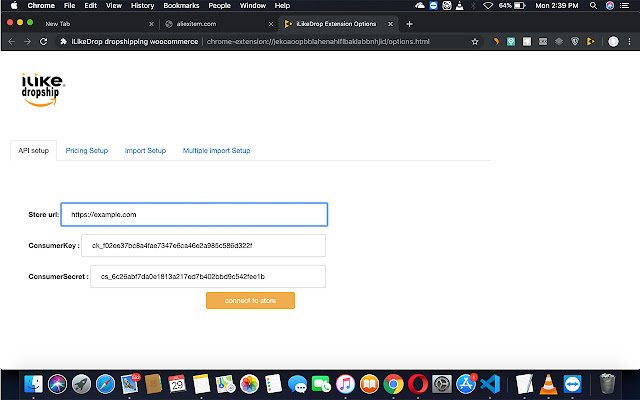Viewport: 640px width, 400px height.
Task: Switch to the Import Setup tab
Action: 145,151
